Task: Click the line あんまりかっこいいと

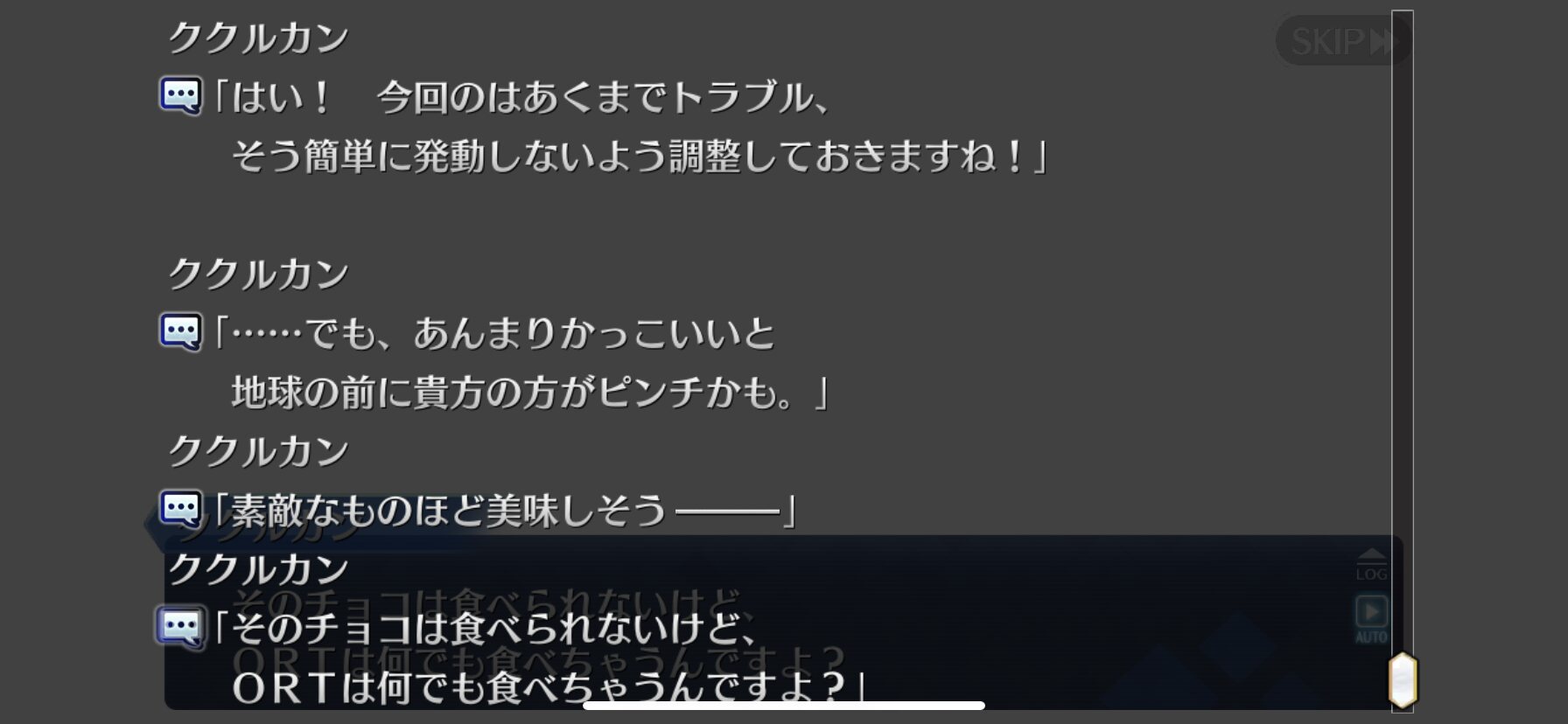Action: click(594, 334)
